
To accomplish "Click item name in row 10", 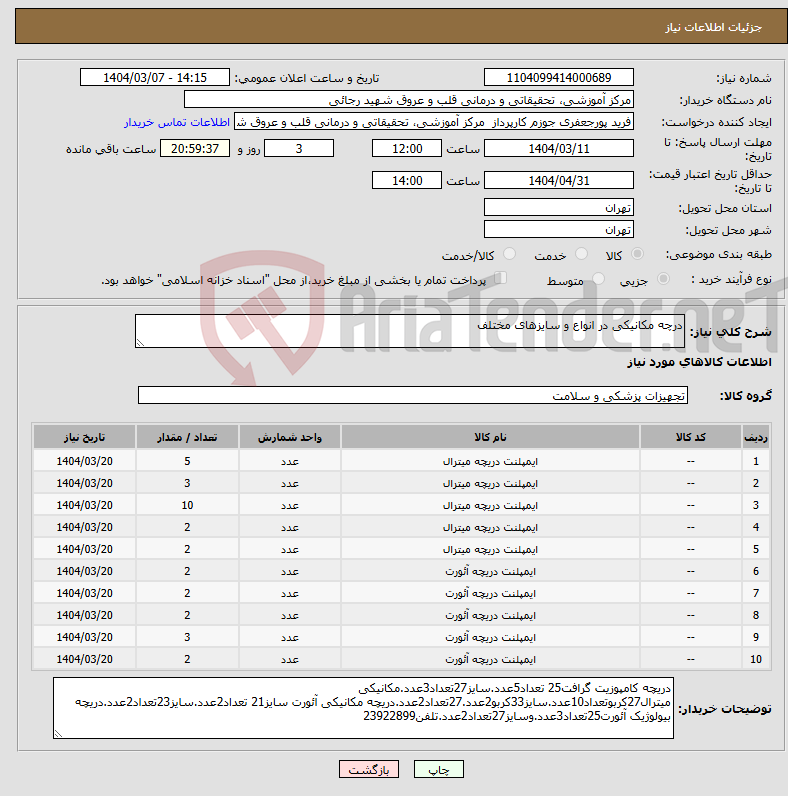I will (x=490, y=659).
